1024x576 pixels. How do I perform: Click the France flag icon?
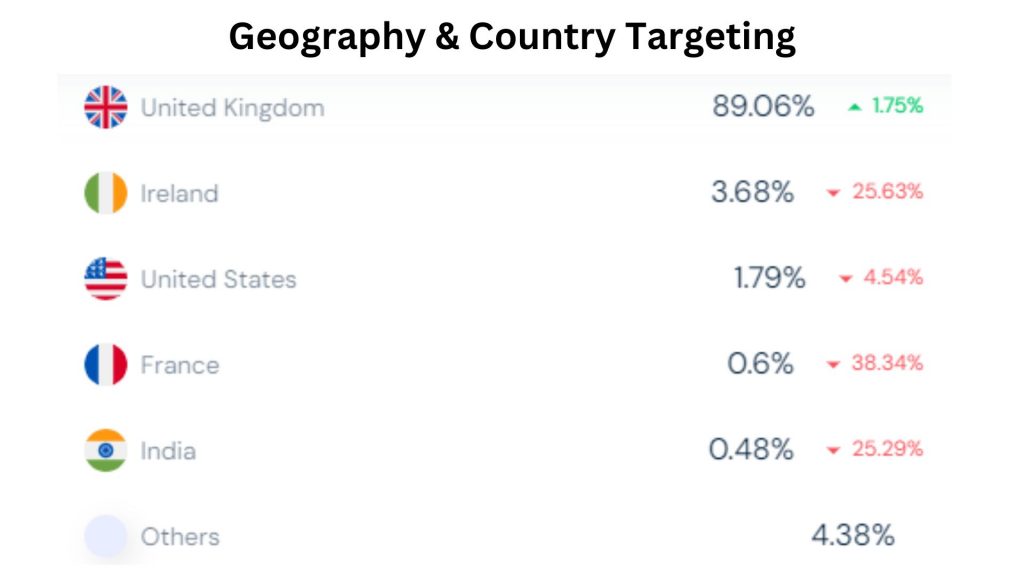click(106, 364)
